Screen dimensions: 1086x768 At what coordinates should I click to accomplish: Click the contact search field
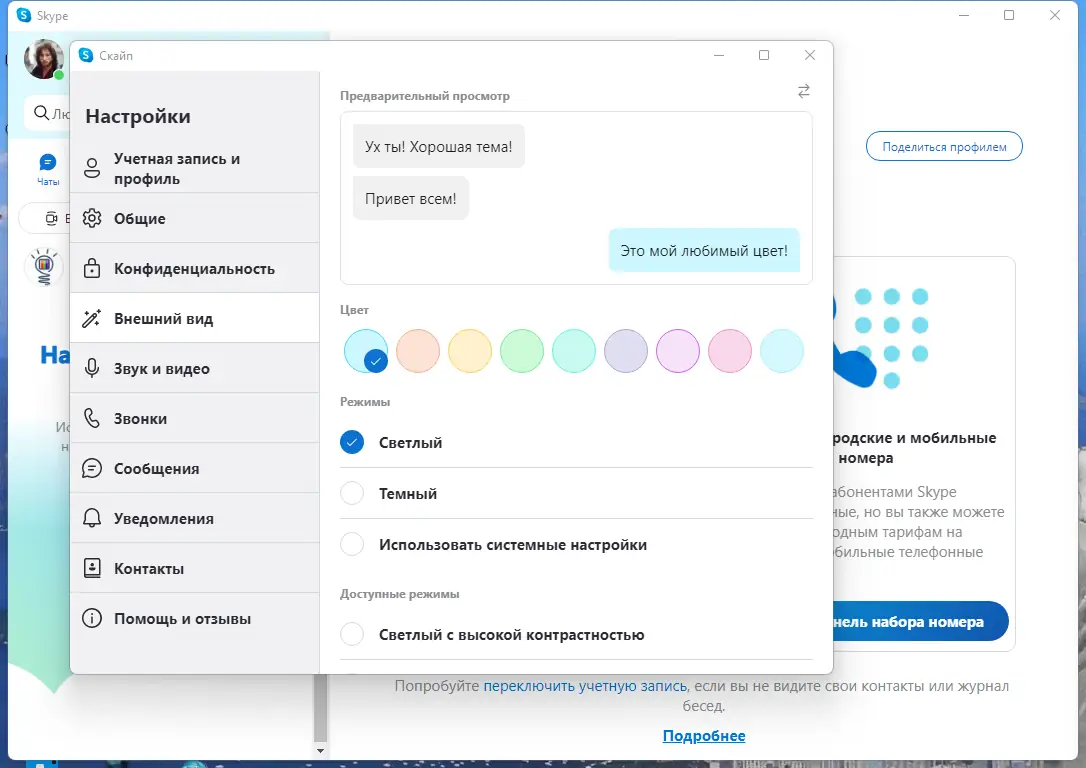coord(50,113)
